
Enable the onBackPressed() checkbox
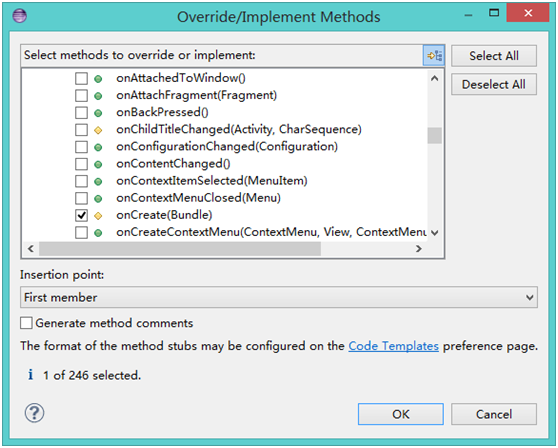pos(81,112)
